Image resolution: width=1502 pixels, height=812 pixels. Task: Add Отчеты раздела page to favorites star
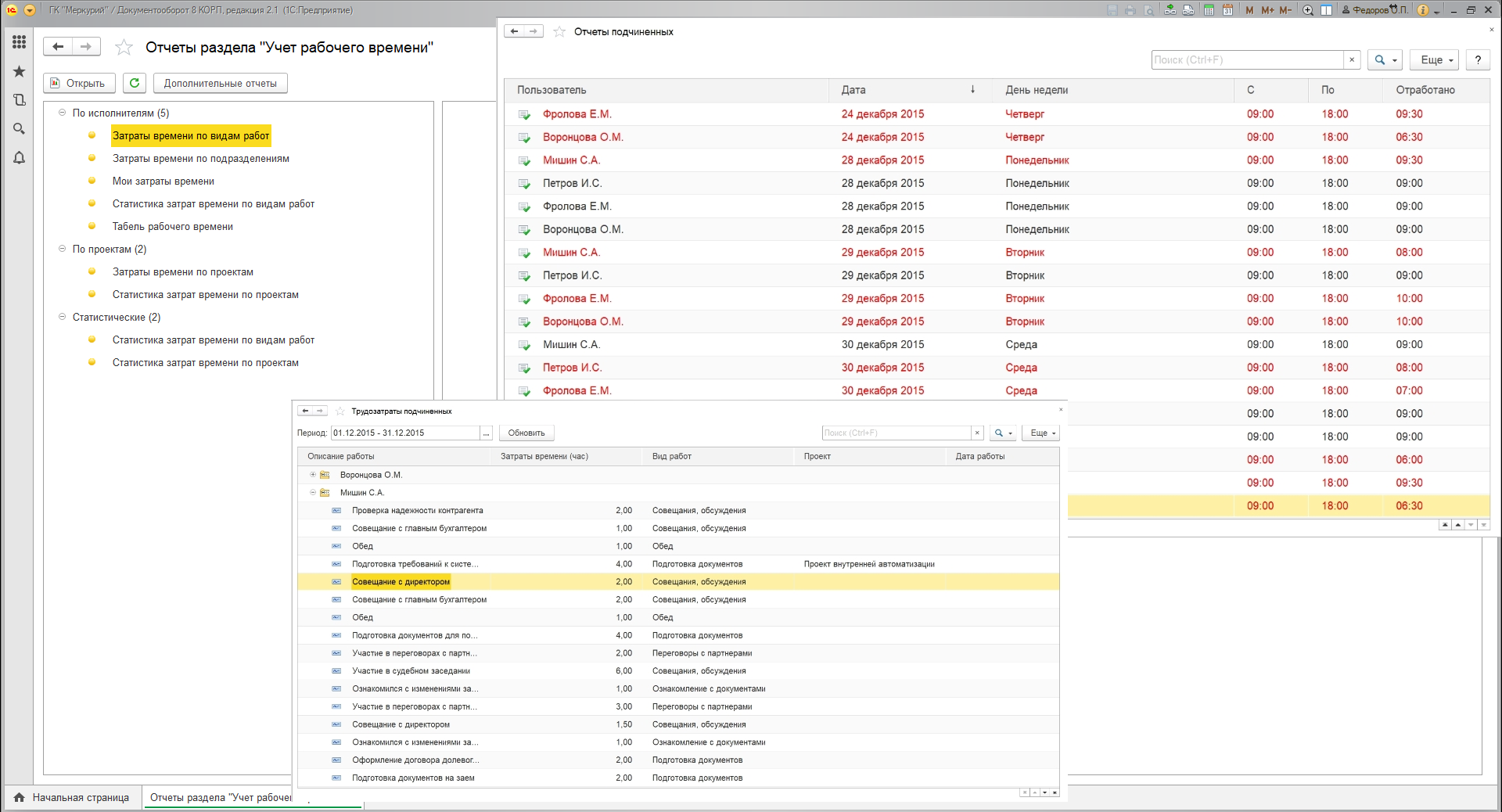click(x=124, y=48)
